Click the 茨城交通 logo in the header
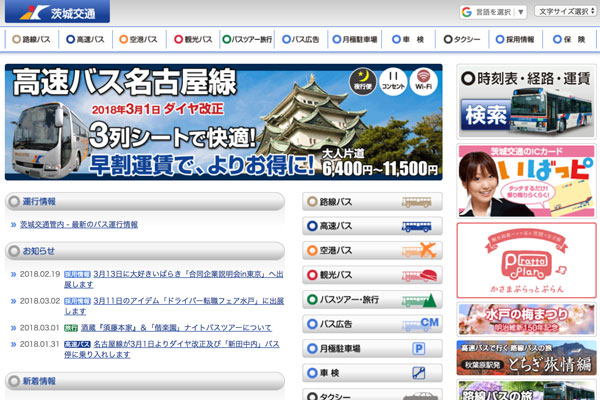600x400 pixels. click(57, 11)
